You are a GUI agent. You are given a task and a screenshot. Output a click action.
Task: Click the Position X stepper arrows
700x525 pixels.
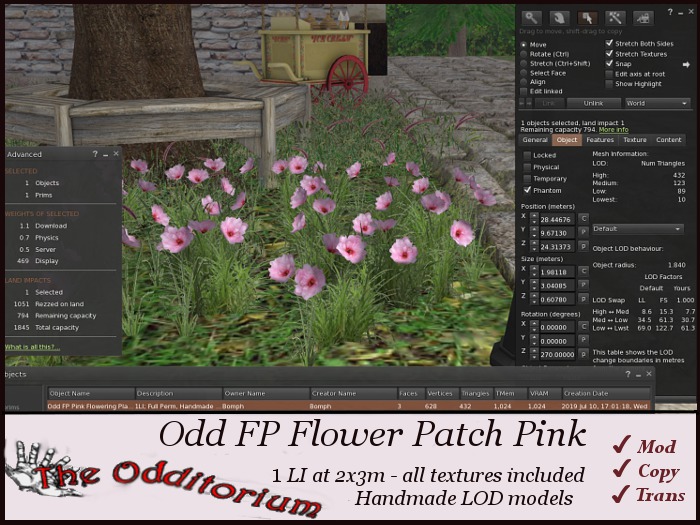pos(534,219)
